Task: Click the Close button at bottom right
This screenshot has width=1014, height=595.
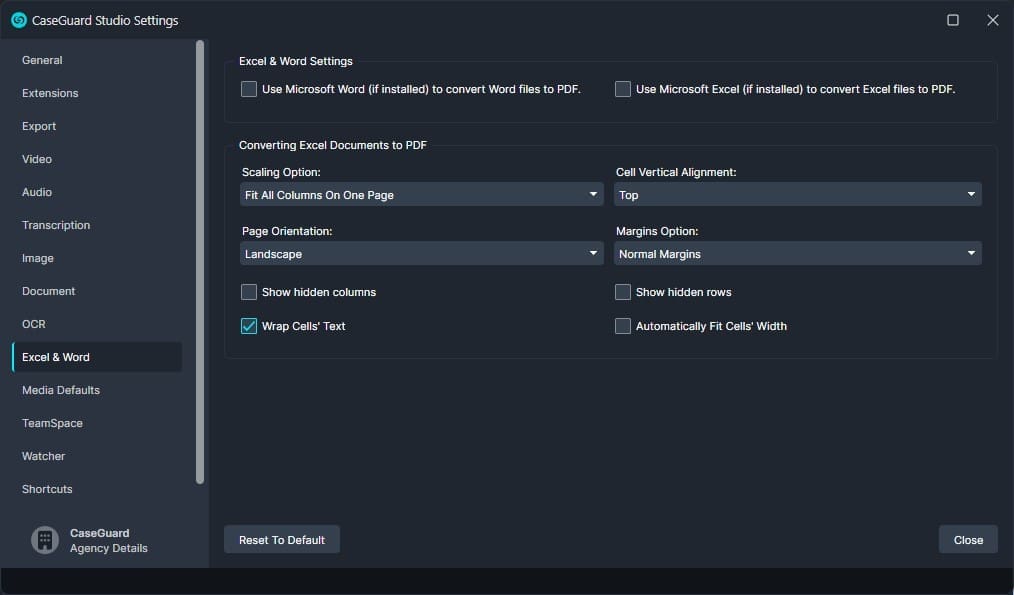Action: (967, 540)
